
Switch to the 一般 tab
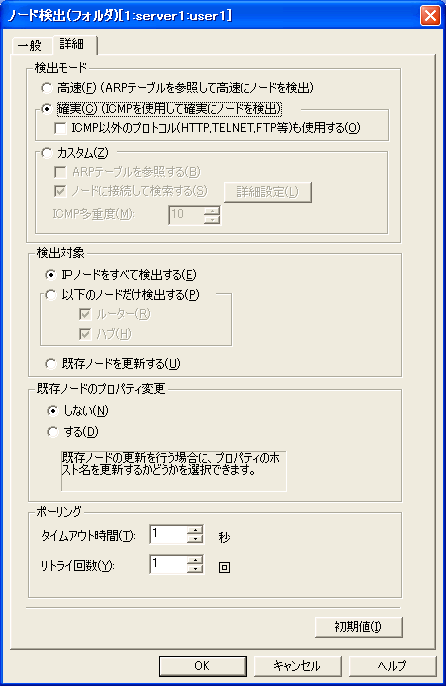point(31,46)
